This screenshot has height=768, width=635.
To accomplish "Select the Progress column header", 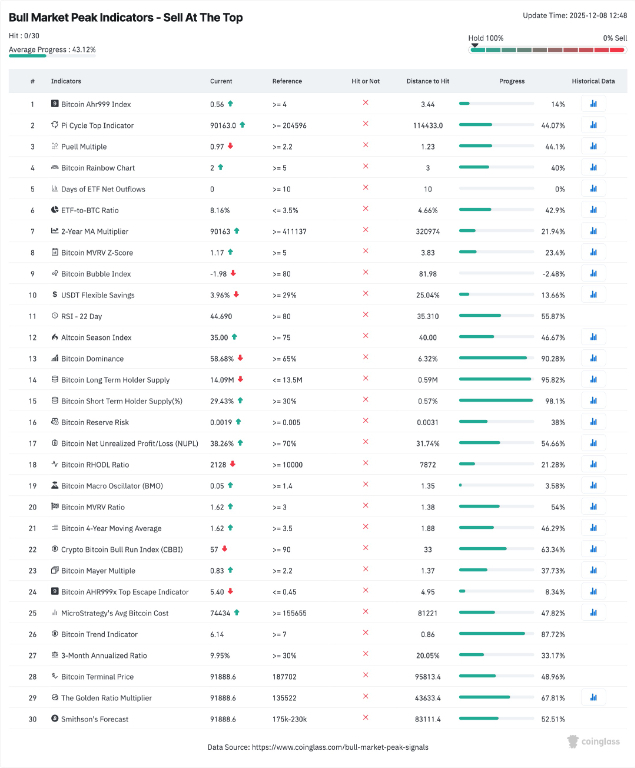I will click(x=511, y=81).
